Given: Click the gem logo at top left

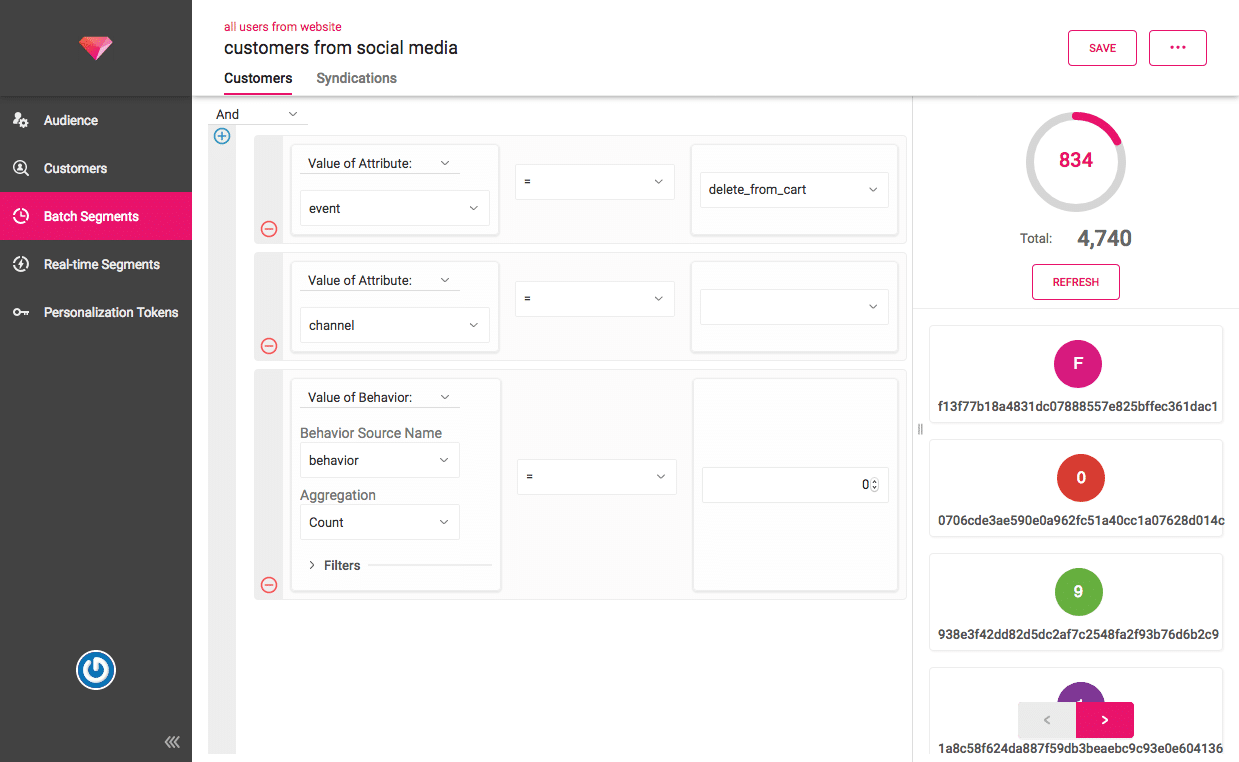Looking at the screenshot, I should [x=96, y=47].
